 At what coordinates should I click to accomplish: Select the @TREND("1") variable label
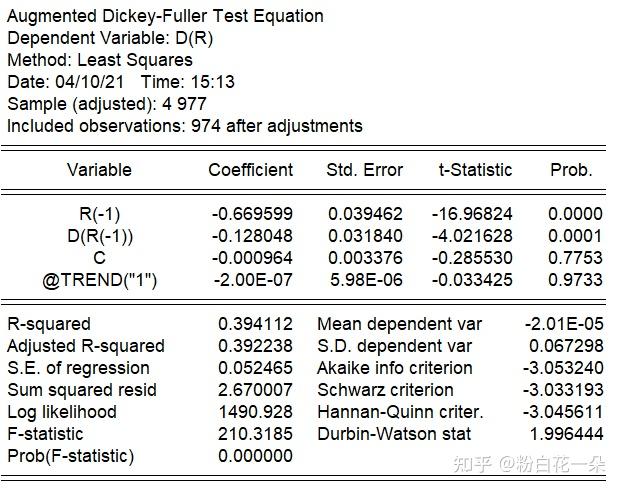(x=99, y=280)
